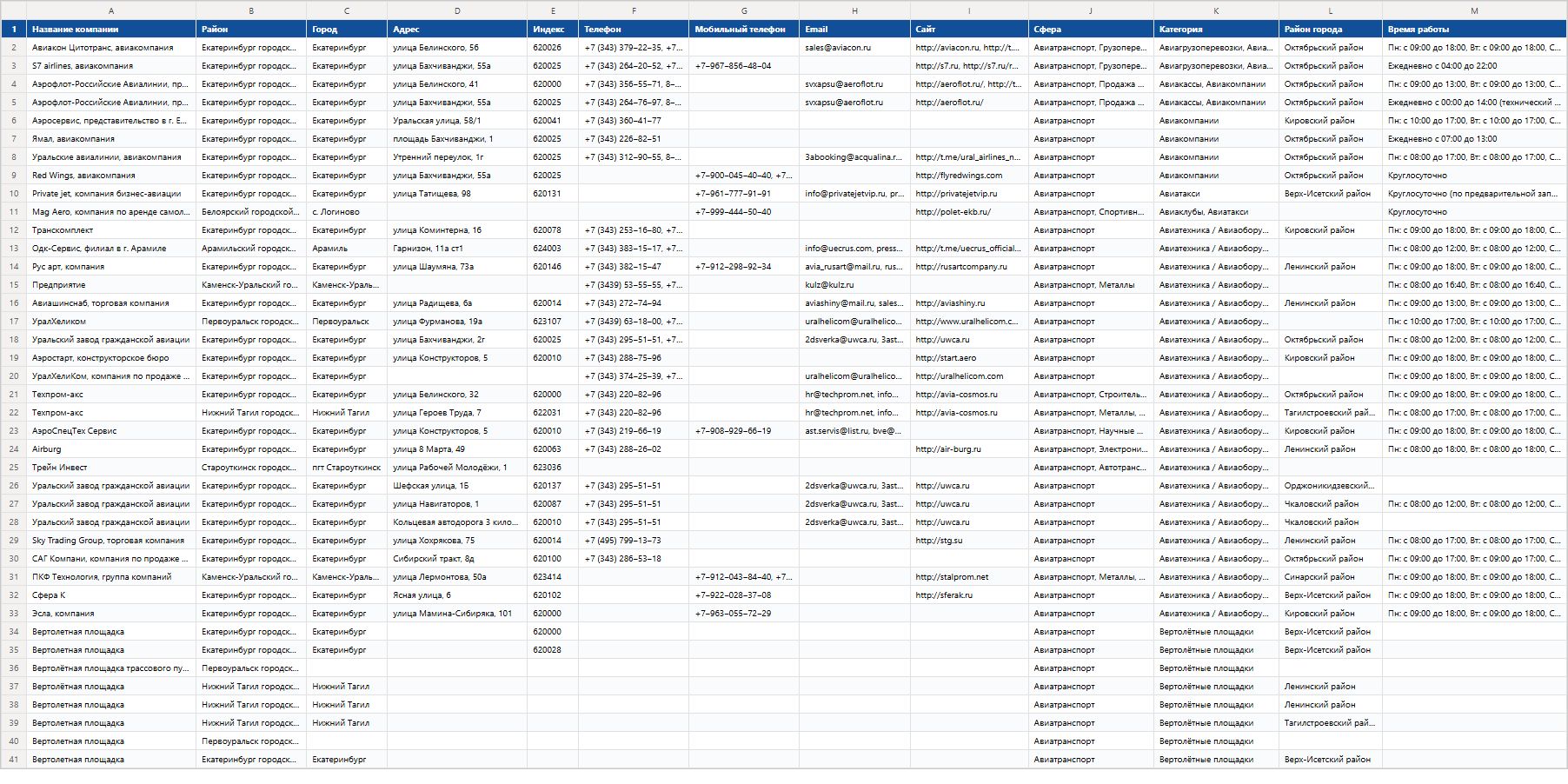Screen dimensions: 1568x784
Task: Select postal index cell '620026'
Action: coord(553,48)
